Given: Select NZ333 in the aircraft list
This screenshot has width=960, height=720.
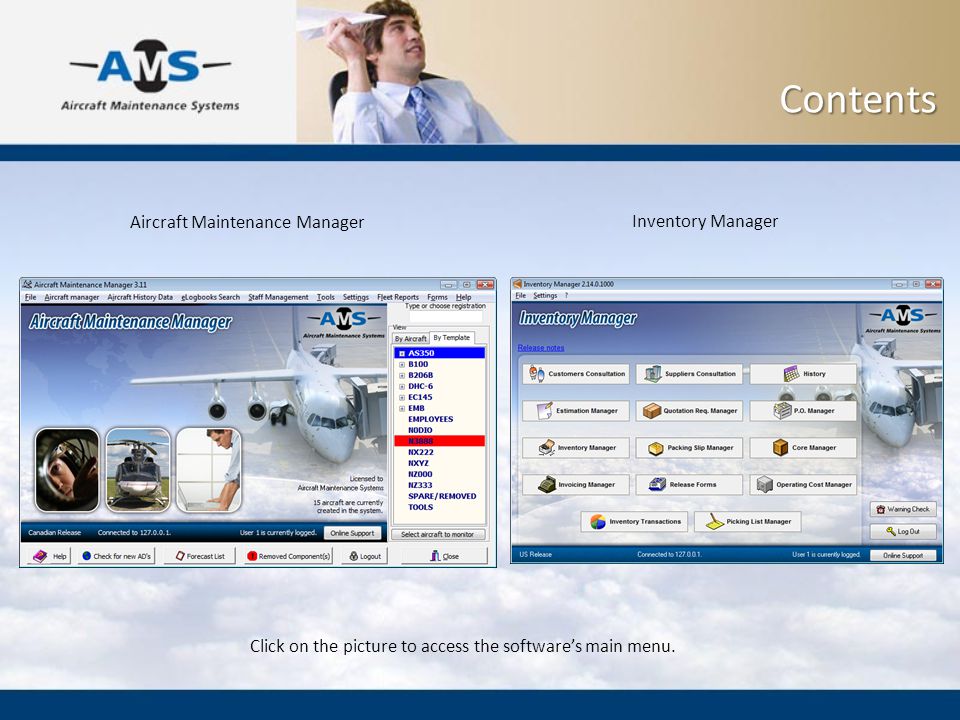Looking at the screenshot, I should [x=420, y=486].
